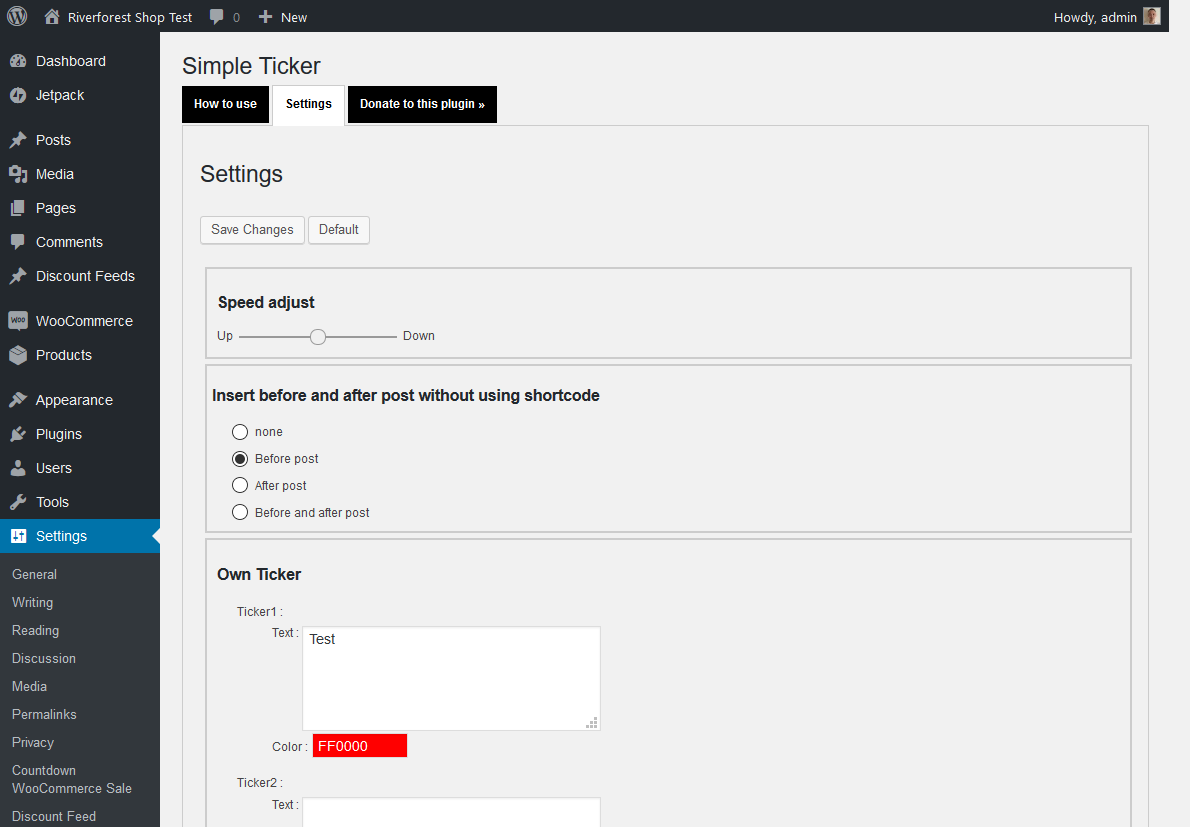Select the "After post" radio option

[x=240, y=486]
